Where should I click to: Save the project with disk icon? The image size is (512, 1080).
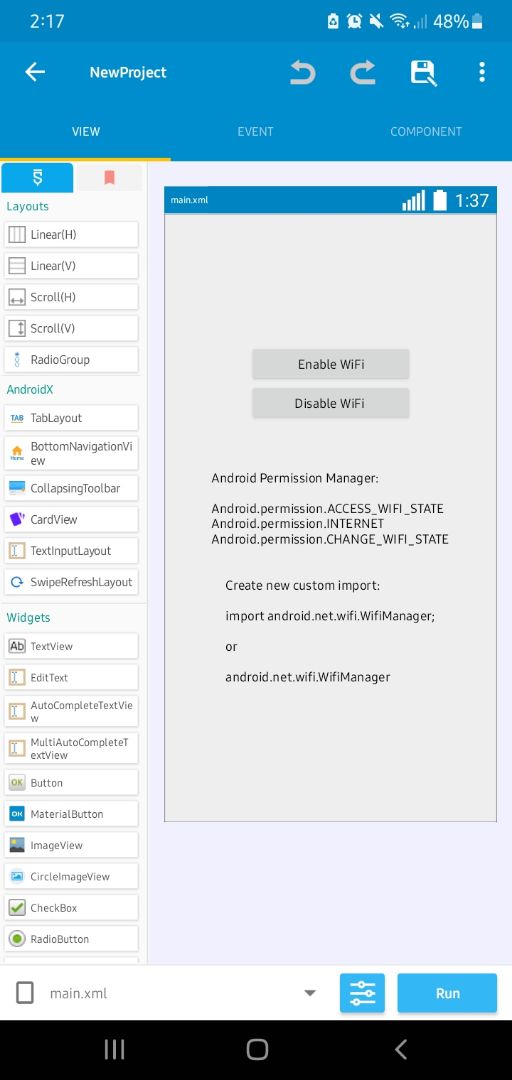(423, 72)
